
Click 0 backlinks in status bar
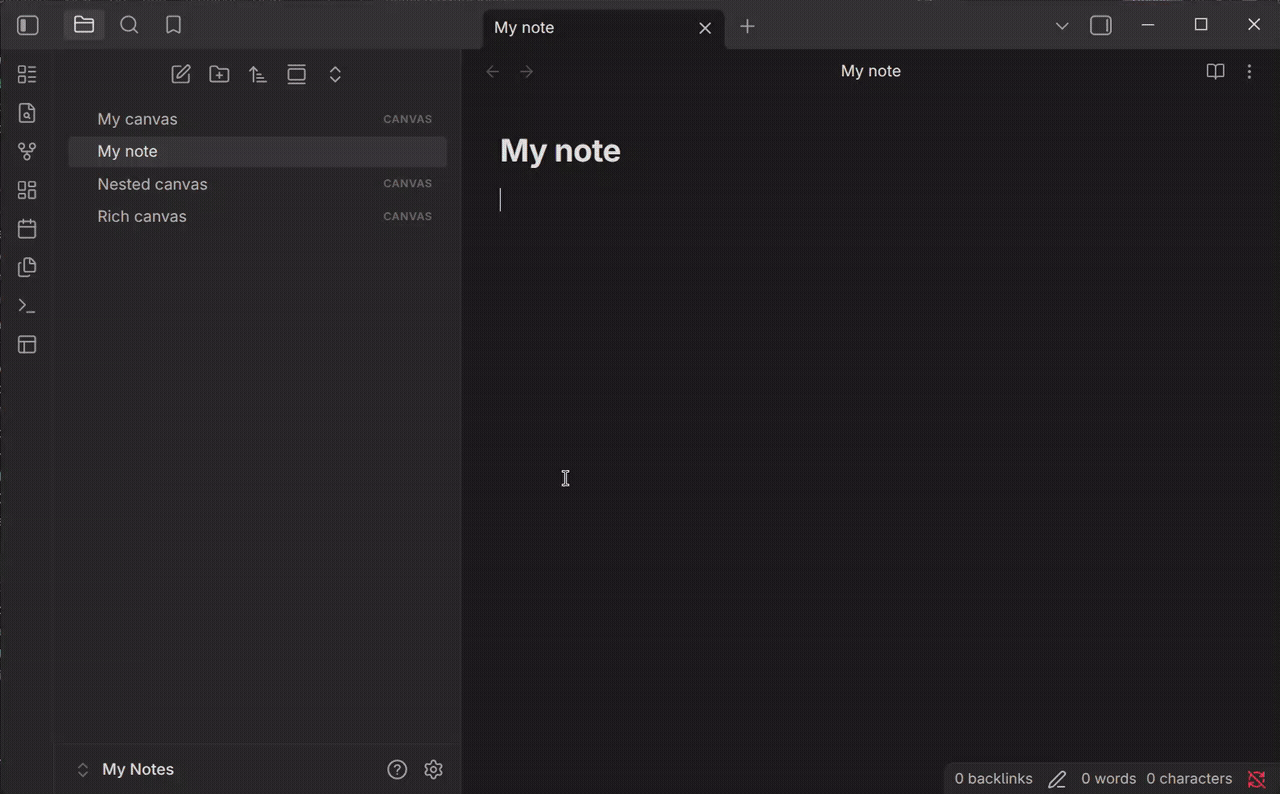[993, 778]
